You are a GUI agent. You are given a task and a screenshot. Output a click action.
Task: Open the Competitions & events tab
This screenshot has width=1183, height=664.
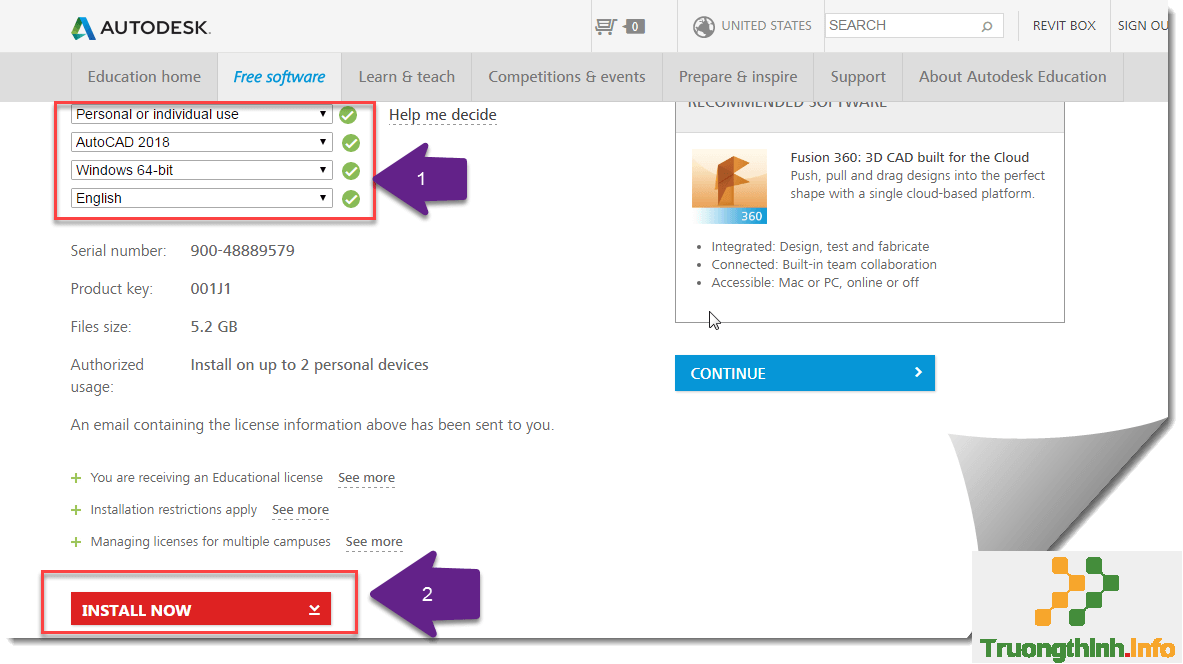(x=567, y=77)
